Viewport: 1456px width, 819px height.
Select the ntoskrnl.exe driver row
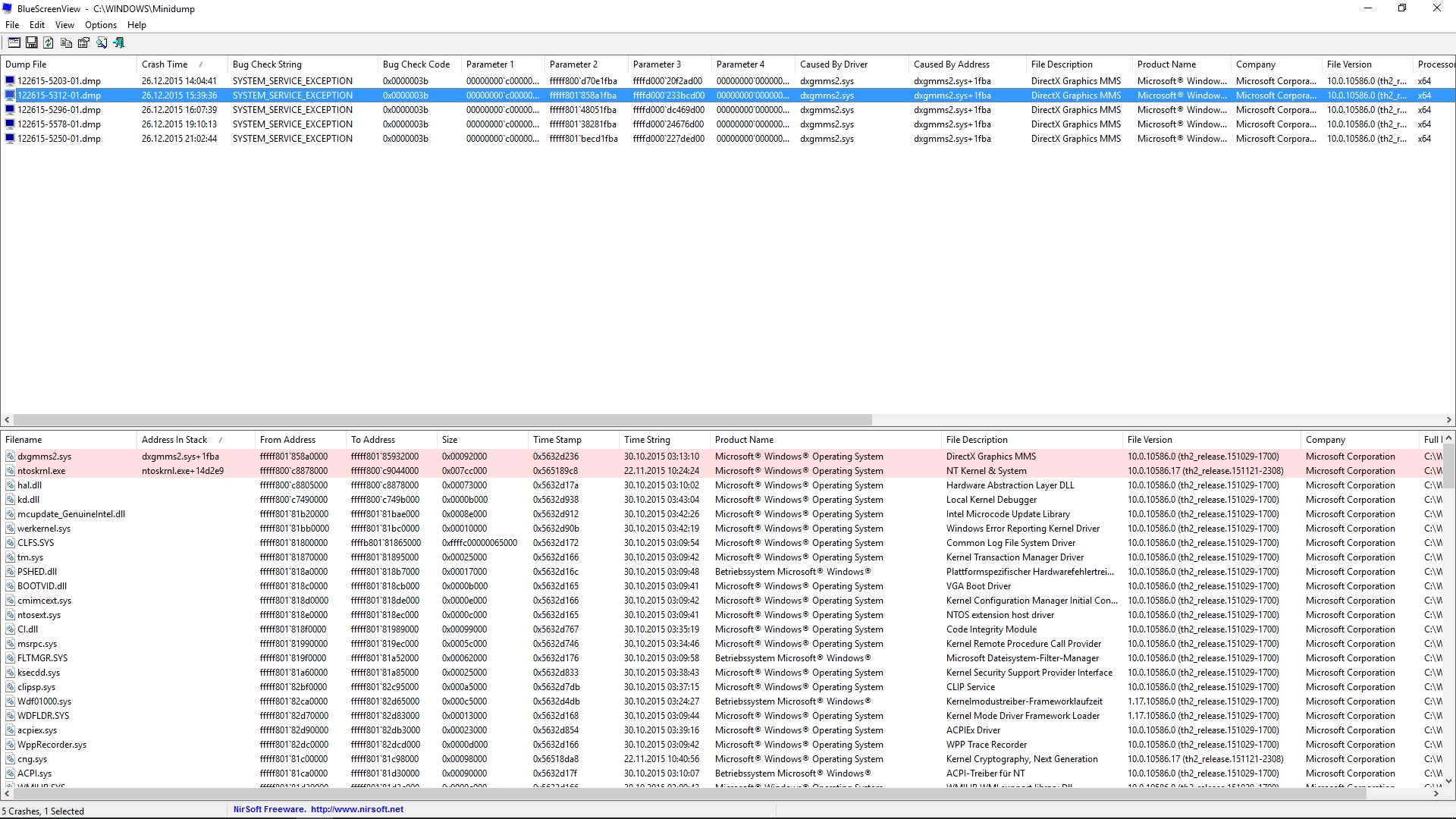coord(42,471)
